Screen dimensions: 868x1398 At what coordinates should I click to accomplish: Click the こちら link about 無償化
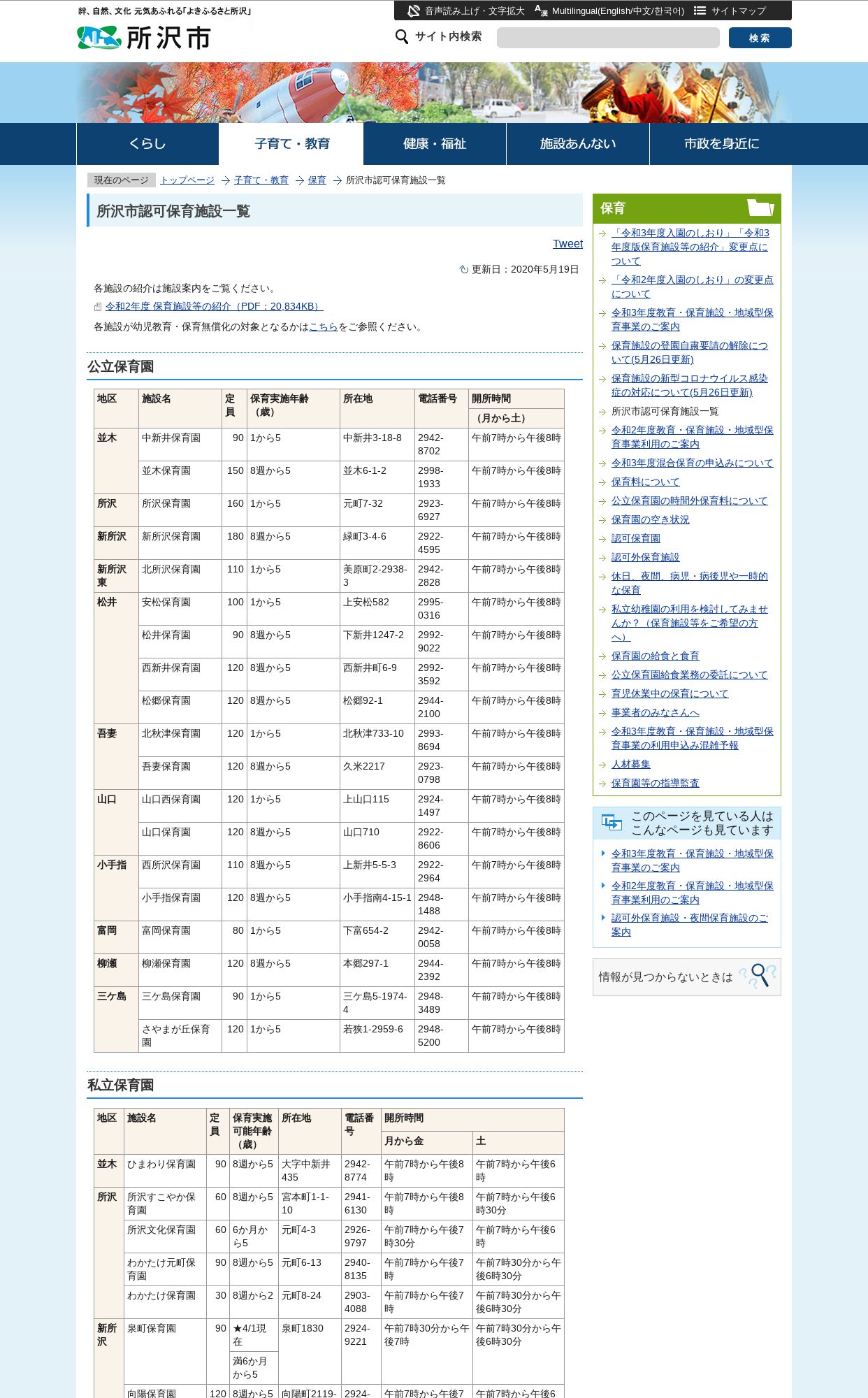coord(324,327)
